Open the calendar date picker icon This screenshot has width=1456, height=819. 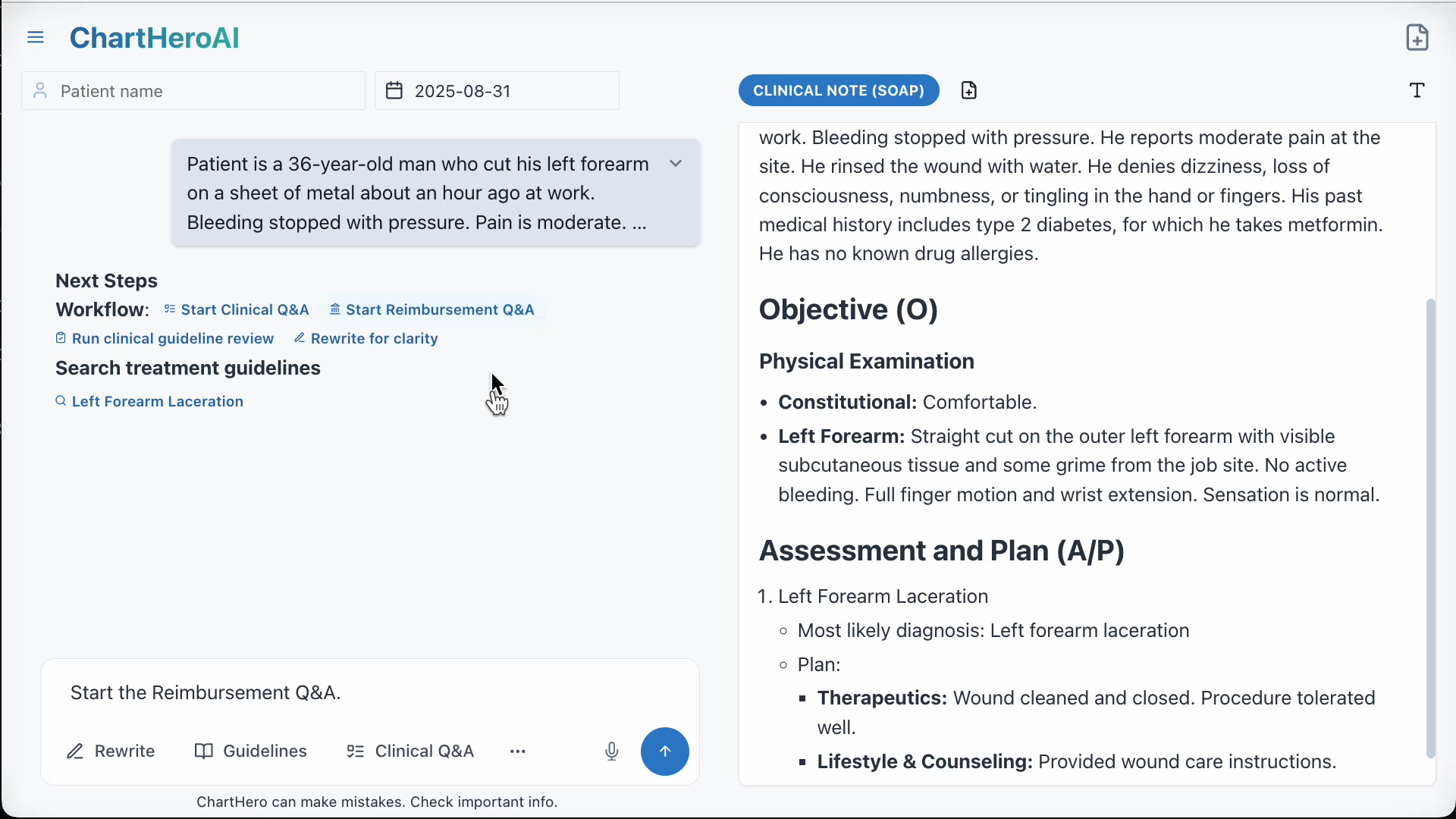(x=394, y=91)
